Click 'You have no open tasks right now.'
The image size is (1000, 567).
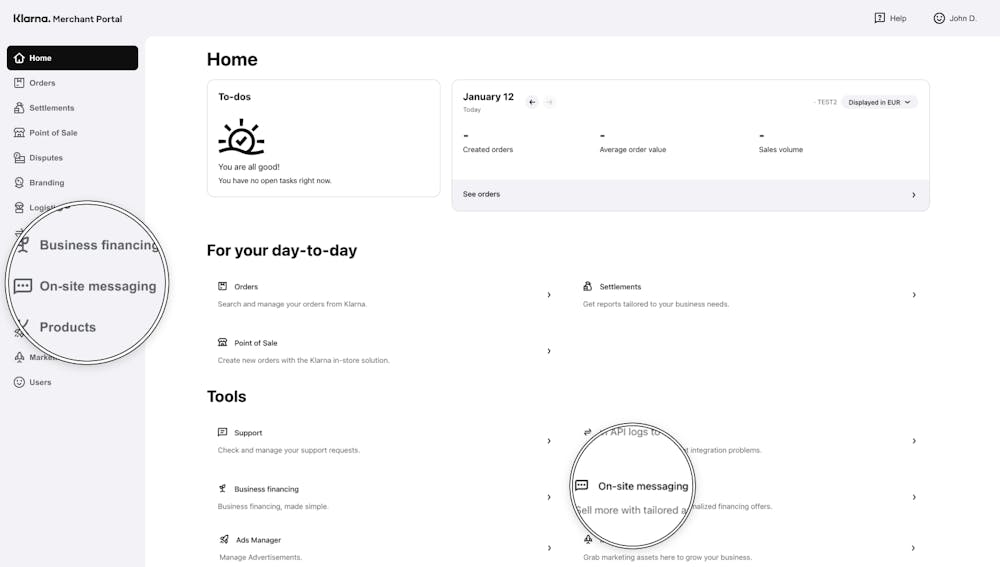click(275, 181)
